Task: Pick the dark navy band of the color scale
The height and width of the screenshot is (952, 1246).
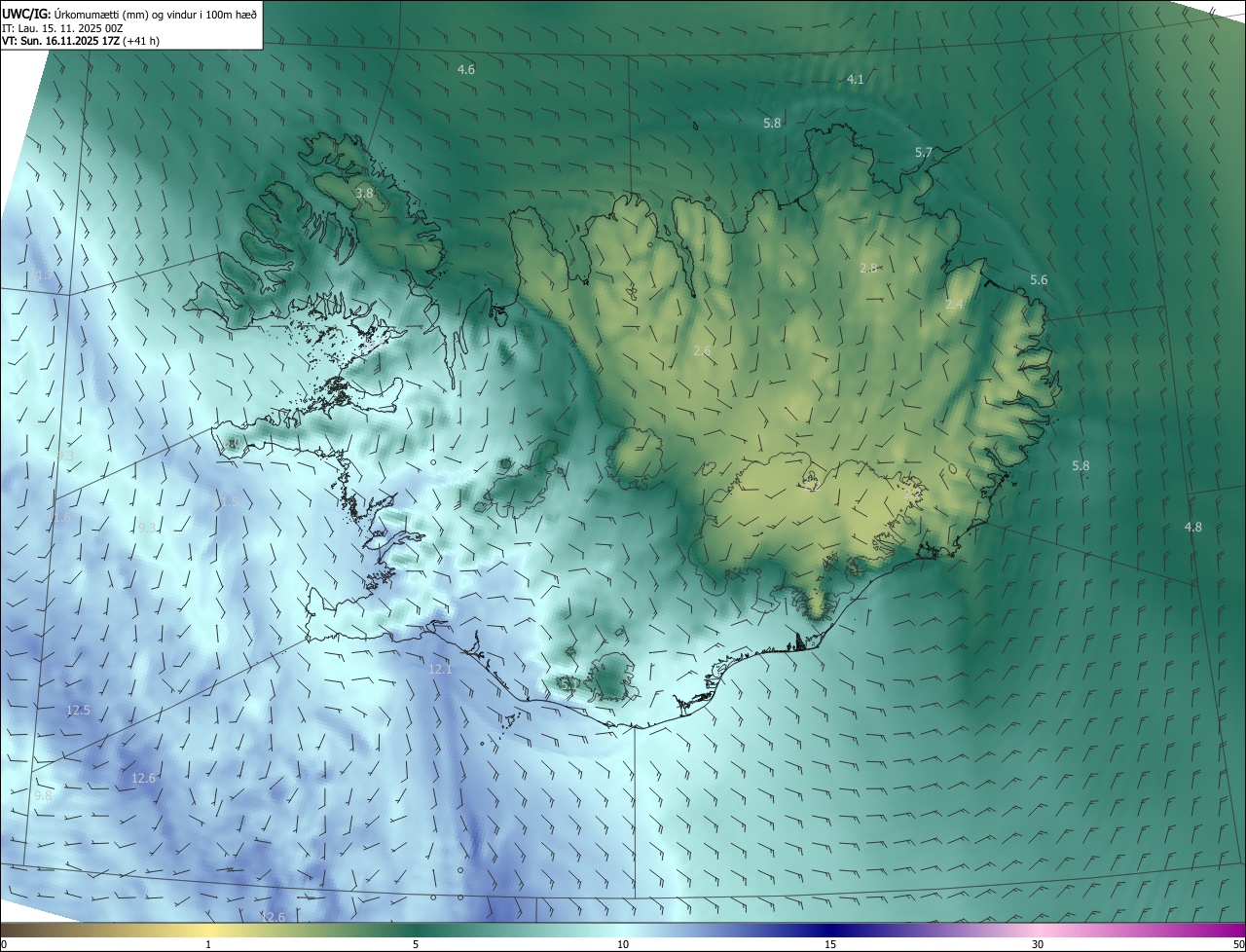Action: point(832,930)
